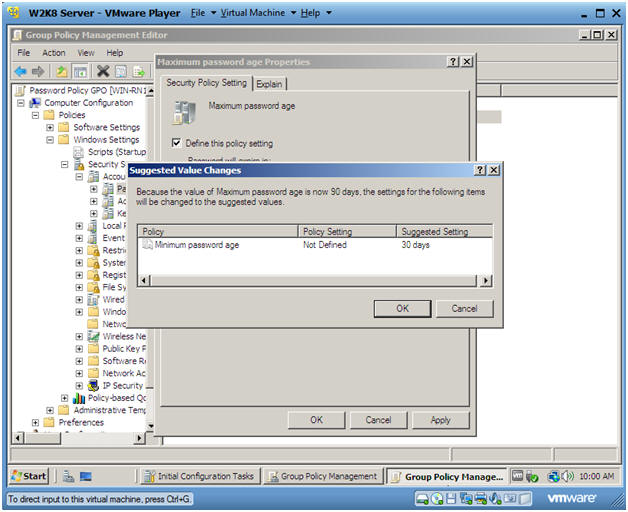Screen dimensions: 628x512
Task: Open the editor's File menu
Action: coord(24,52)
